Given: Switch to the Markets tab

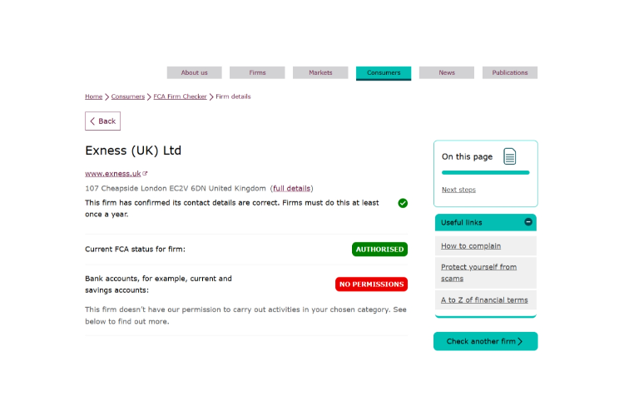Looking at the screenshot, I should tap(320, 72).
